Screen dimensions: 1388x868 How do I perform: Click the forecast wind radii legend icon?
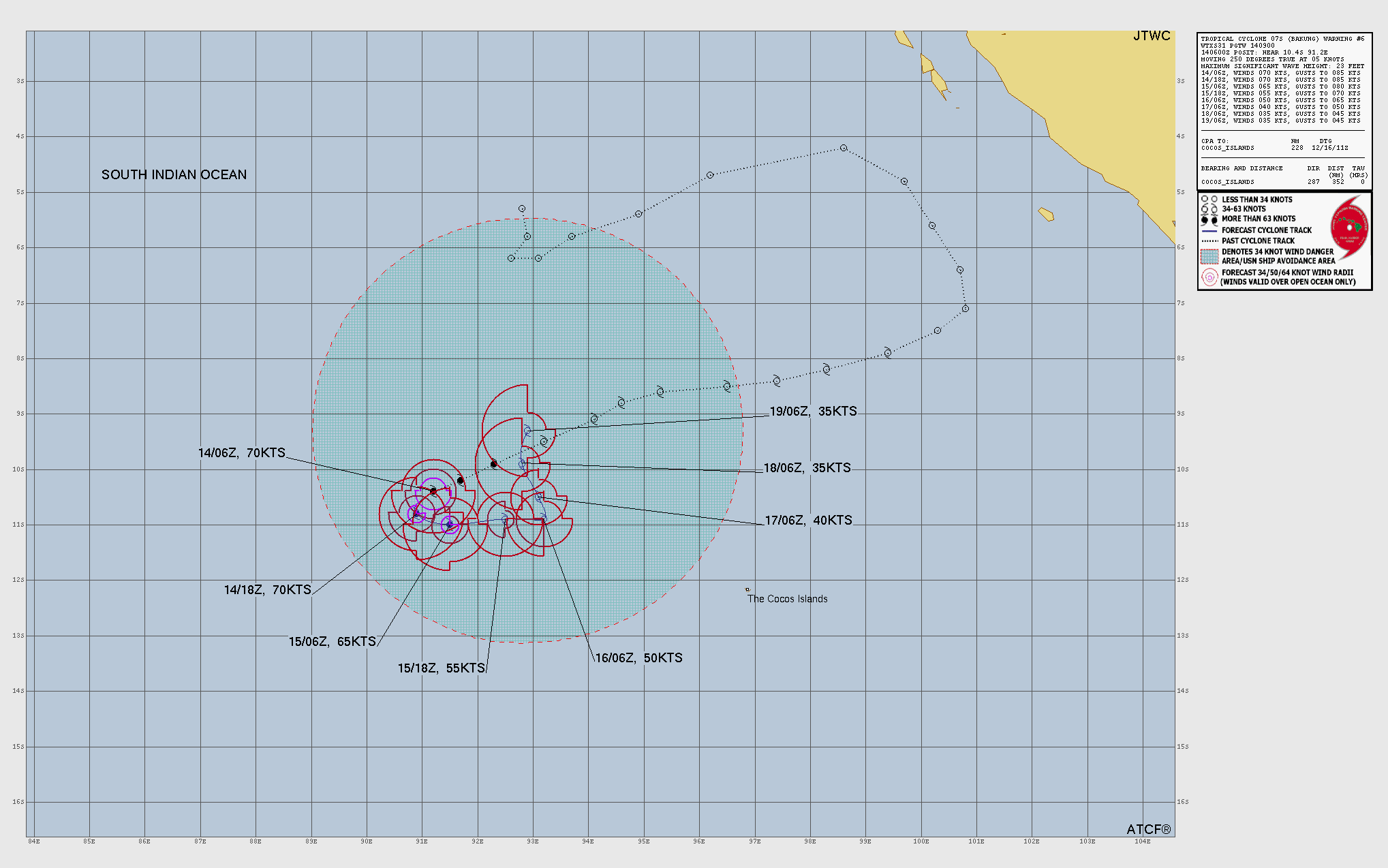(1209, 277)
